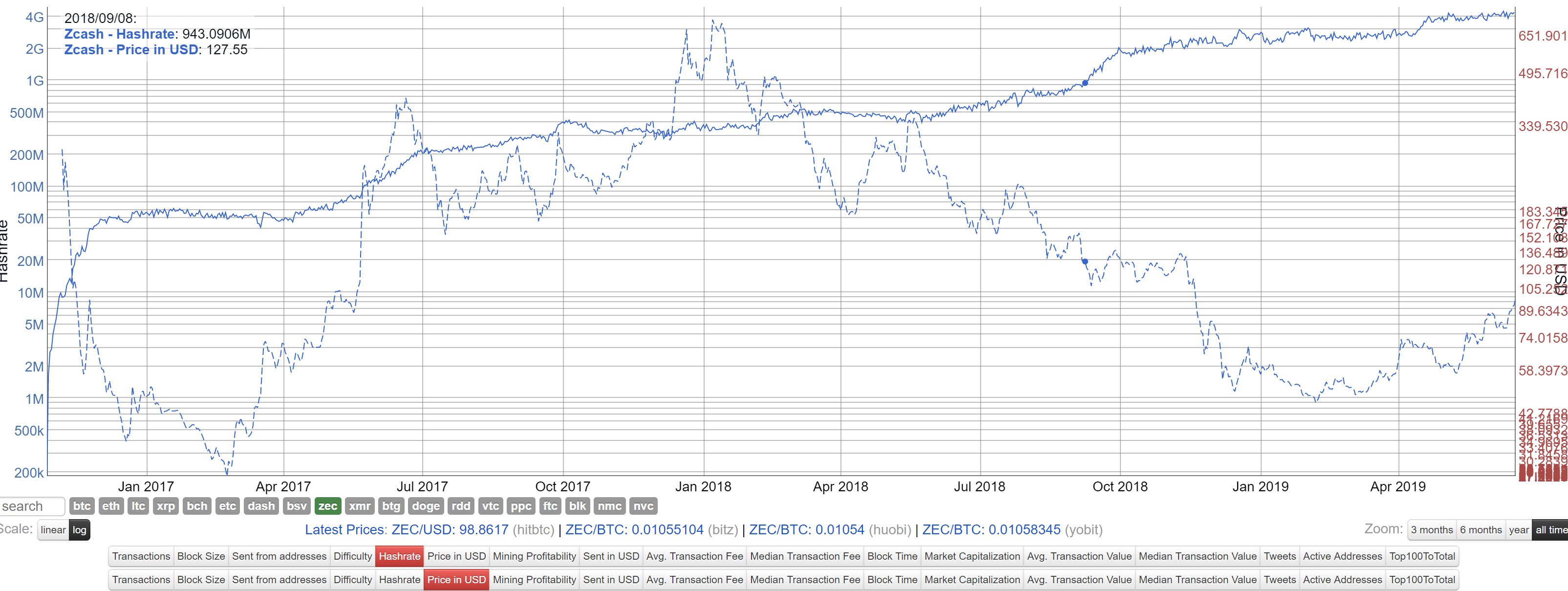This screenshot has height=591, width=1568.
Task: Click the highlighted hashrate data point marker
Action: (x=1085, y=84)
